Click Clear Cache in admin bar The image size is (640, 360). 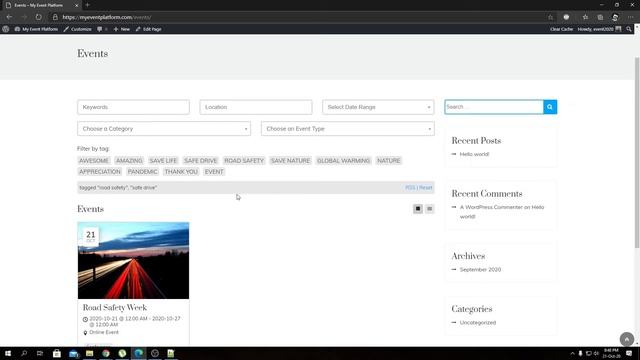click(x=561, y=29)
